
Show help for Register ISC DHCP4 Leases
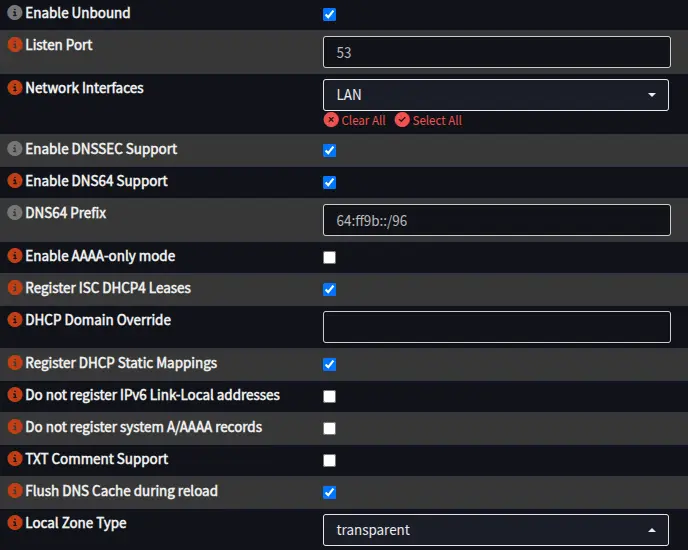(15, 288)
